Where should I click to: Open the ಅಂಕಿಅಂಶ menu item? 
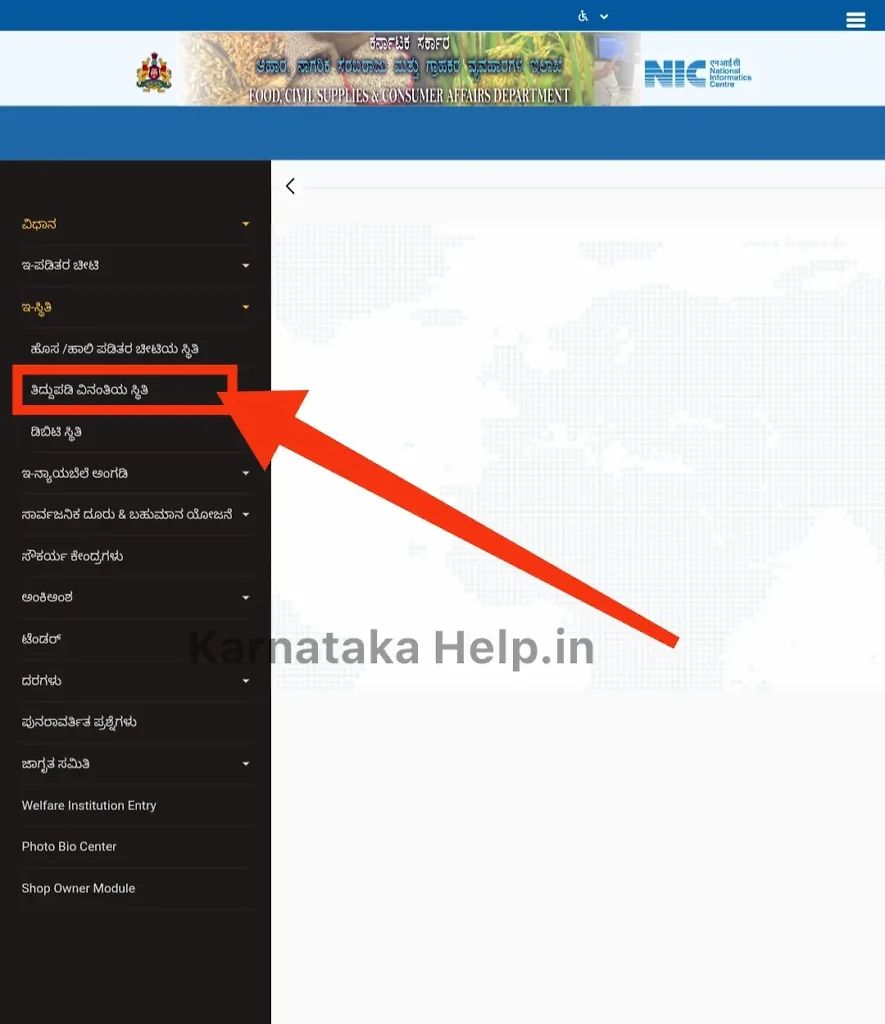pyautogui.click(x=47, y=598)
